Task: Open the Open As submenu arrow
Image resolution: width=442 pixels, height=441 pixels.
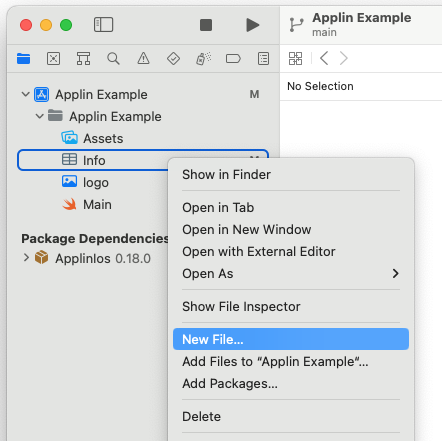Action: pos(395,273)
